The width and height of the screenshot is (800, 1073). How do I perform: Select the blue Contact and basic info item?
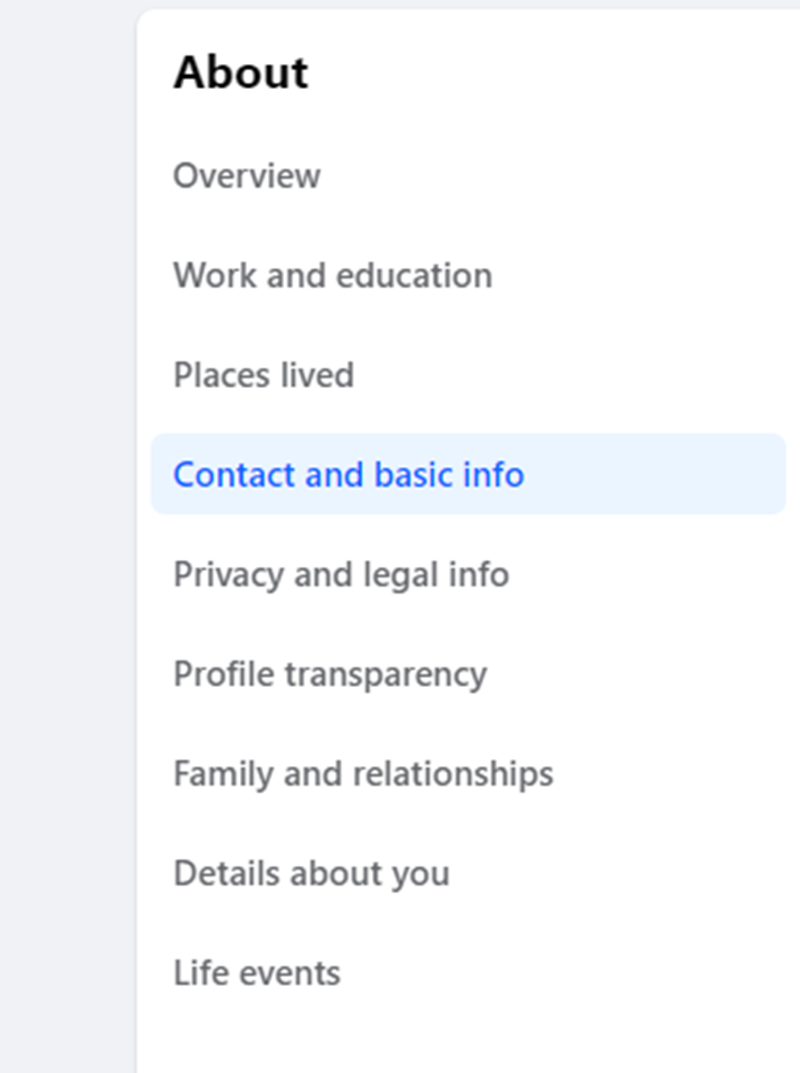click(348, 475)
